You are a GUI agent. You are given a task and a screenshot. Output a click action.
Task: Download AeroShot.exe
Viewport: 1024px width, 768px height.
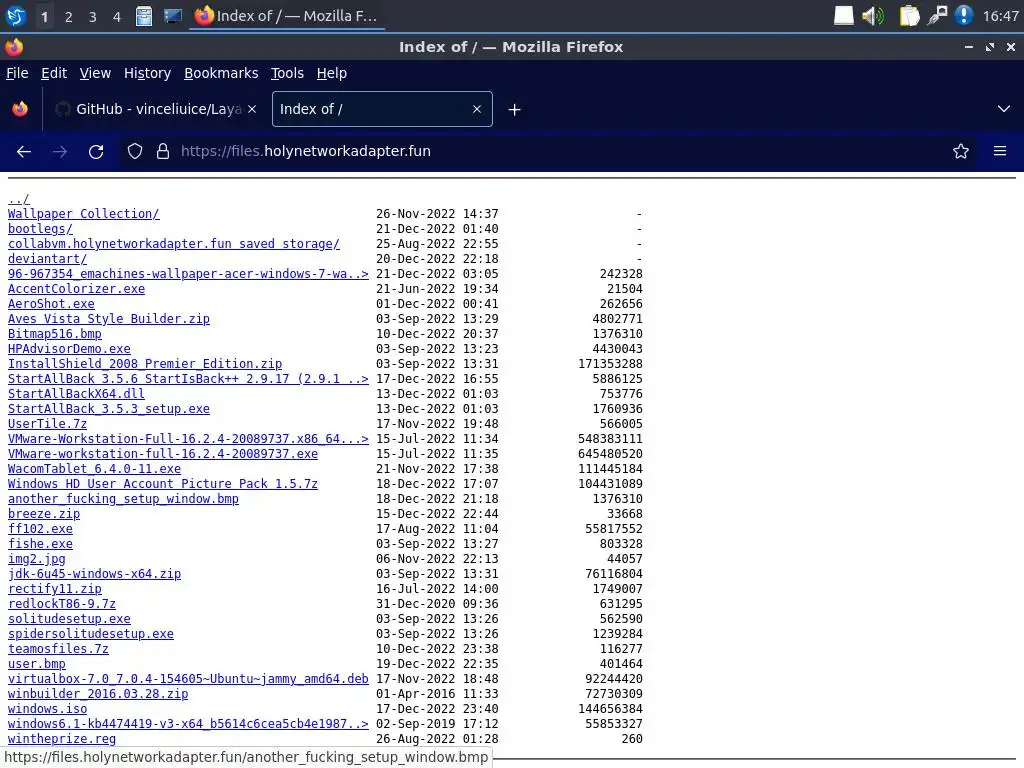tap(51, 304)
